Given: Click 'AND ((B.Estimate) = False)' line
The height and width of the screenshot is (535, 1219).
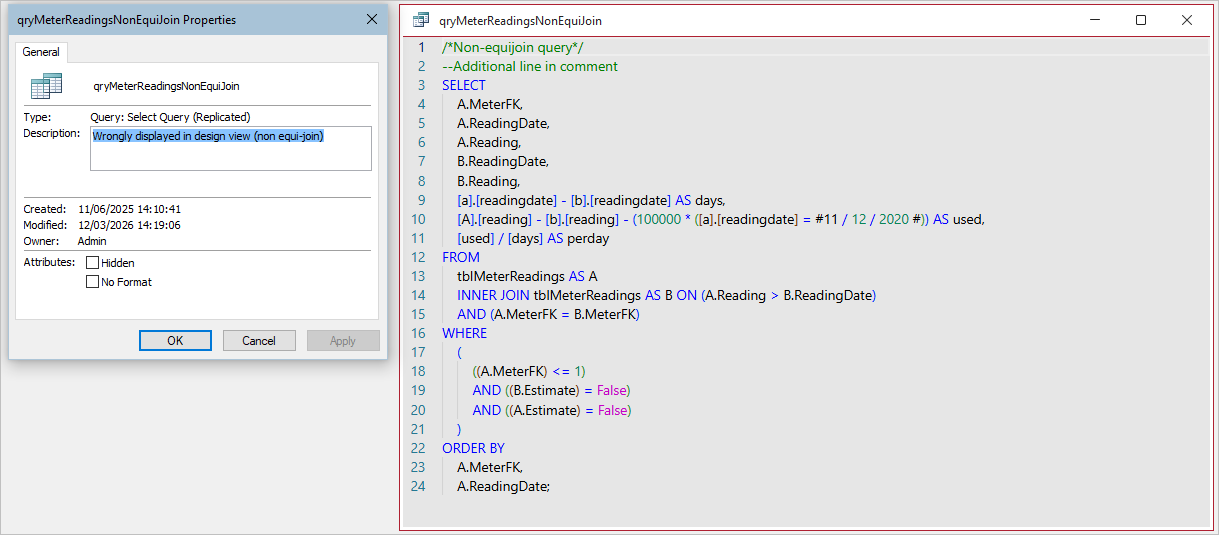Looking at the screenshot, I should tap(552, 390).
